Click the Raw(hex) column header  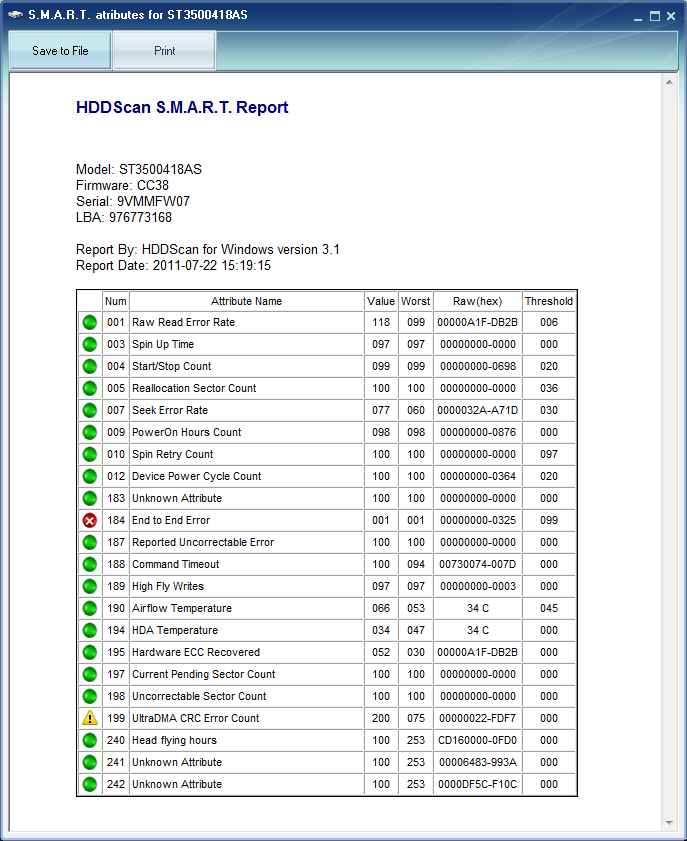(x=477, y=301)
